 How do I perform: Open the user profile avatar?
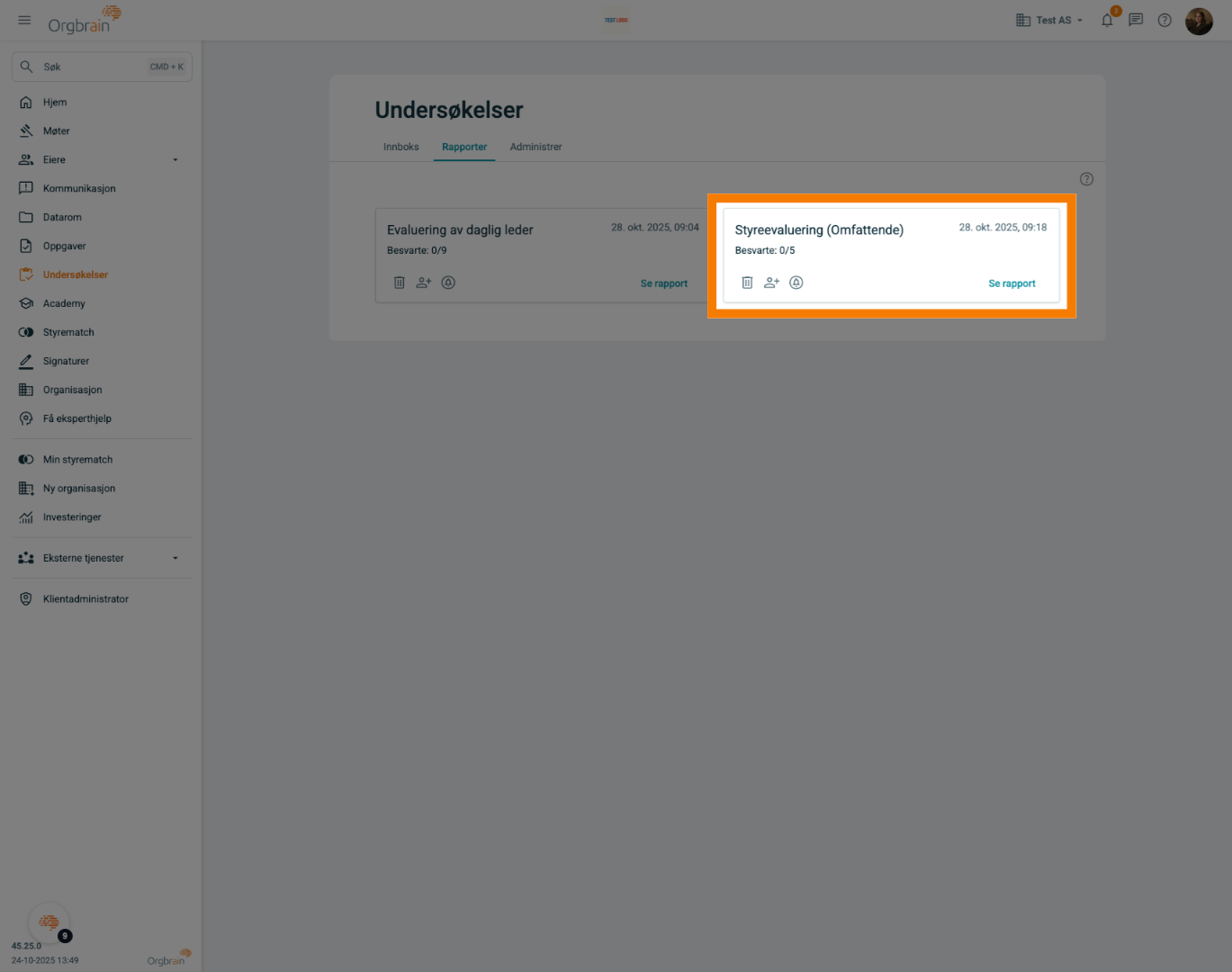point(1199,21)
